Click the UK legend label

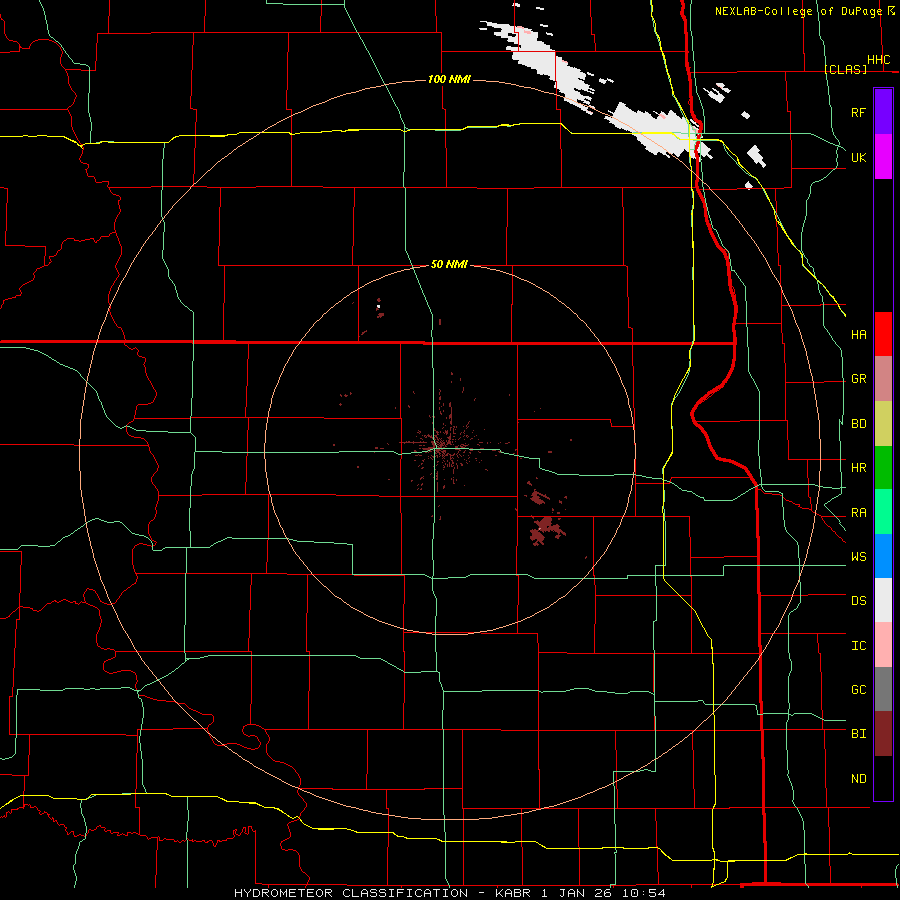pos(858,157)
